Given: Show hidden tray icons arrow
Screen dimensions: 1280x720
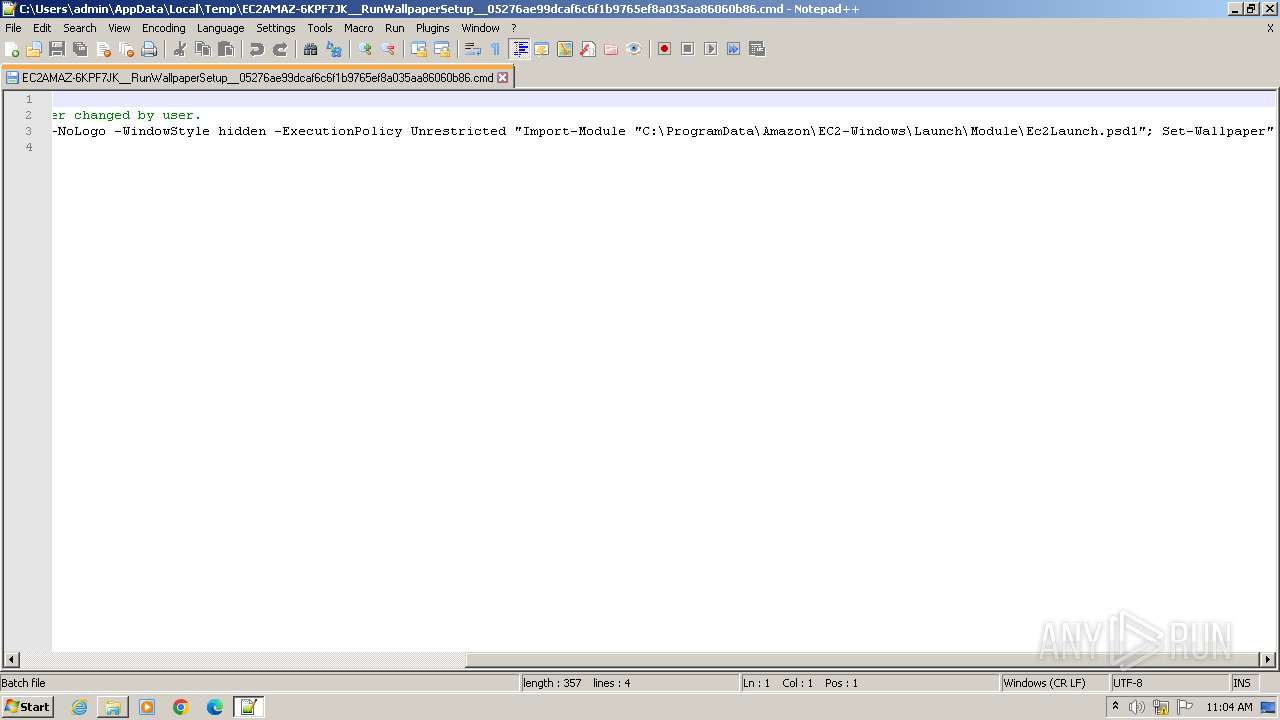Looking at the screenshot, I should tap(1115, 706).
